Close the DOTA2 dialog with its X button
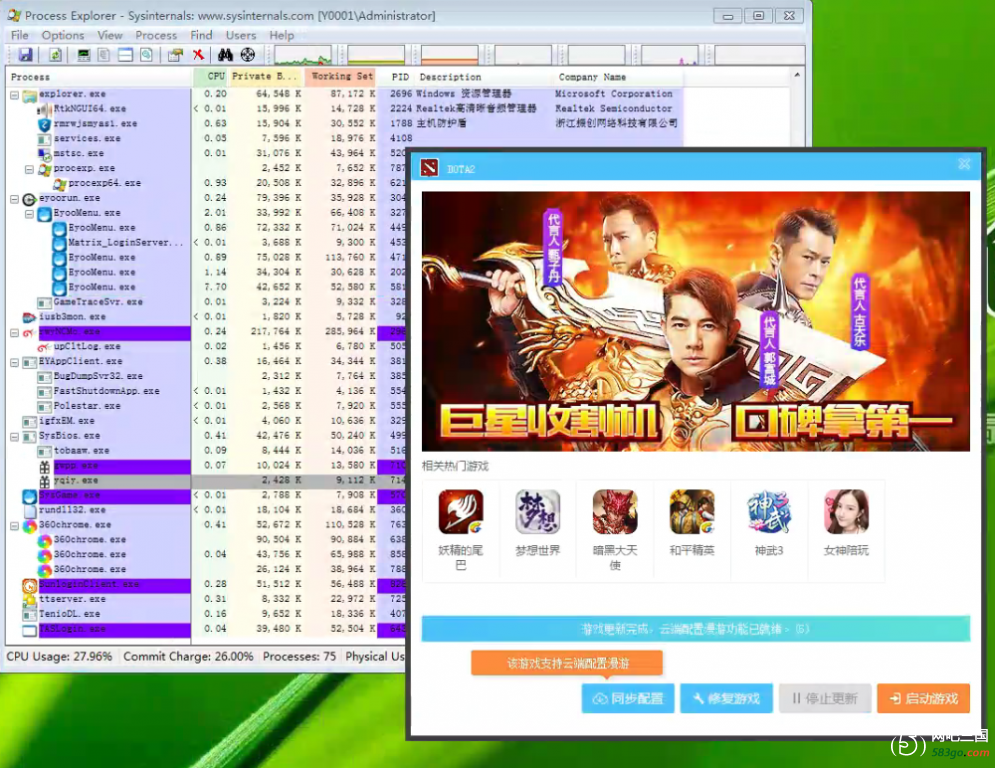This screenshot has height=768, width=995. 964,164
